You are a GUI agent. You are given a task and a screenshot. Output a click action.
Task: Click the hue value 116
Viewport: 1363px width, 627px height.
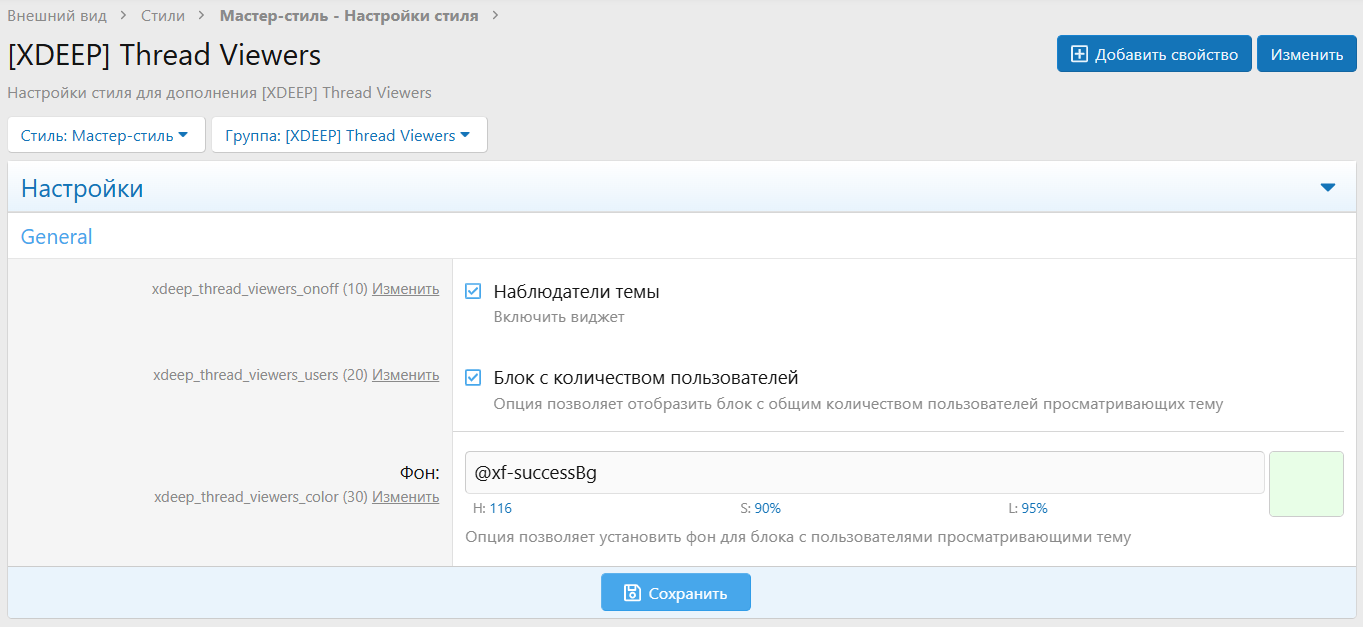click(x=500, y=508)
